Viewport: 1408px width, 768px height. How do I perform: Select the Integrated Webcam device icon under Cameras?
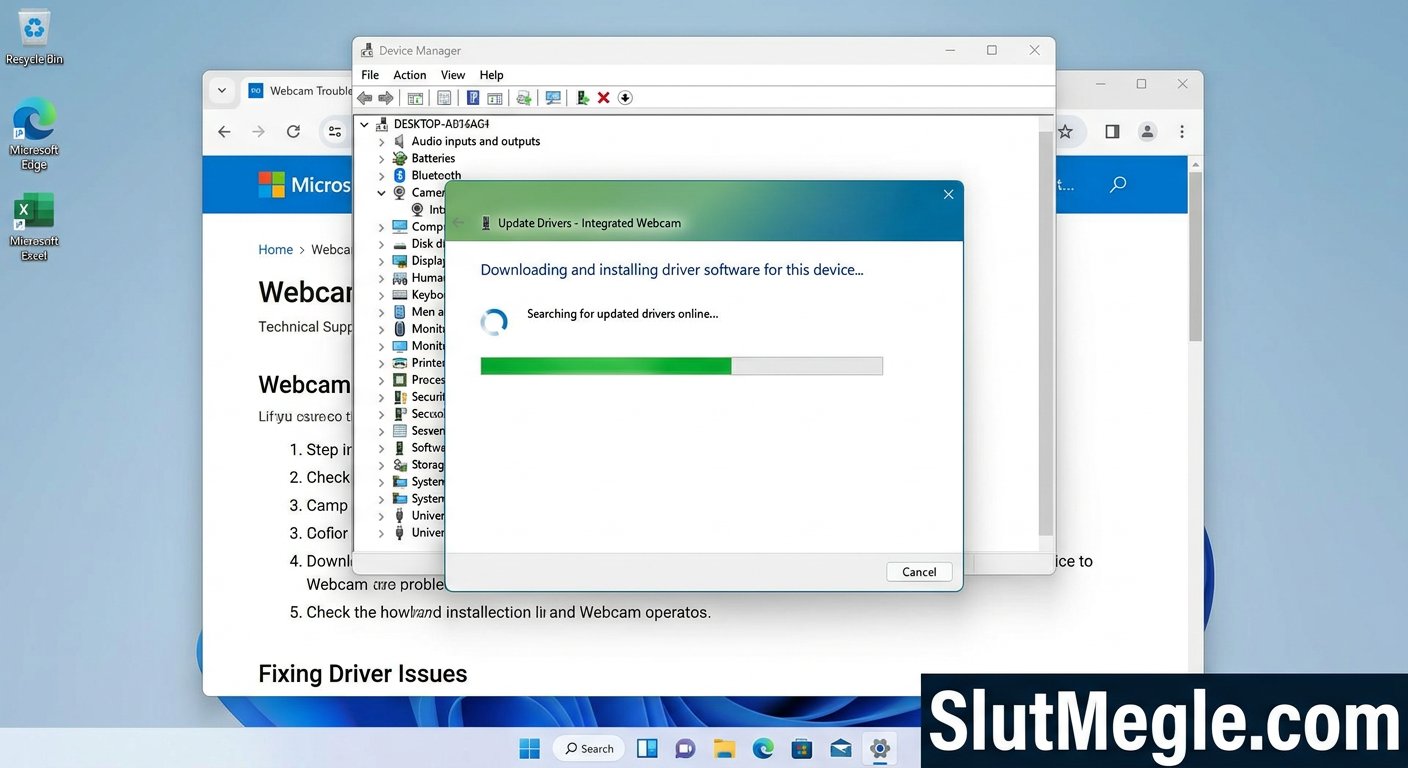(x=418, y=210)
